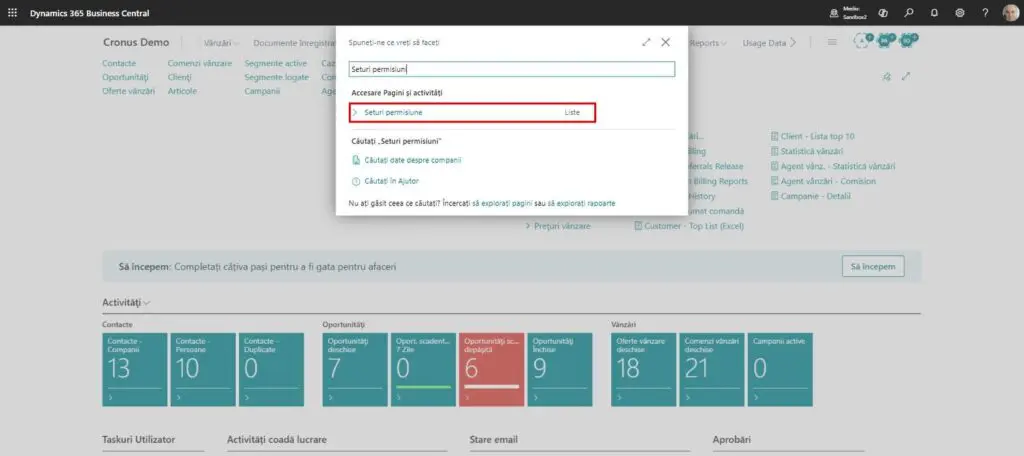Image resolution: width=1024 pixels, height=456 pixels.
Task: Open the Sandbox2 environment indicator icon
Action: point(834,13)
